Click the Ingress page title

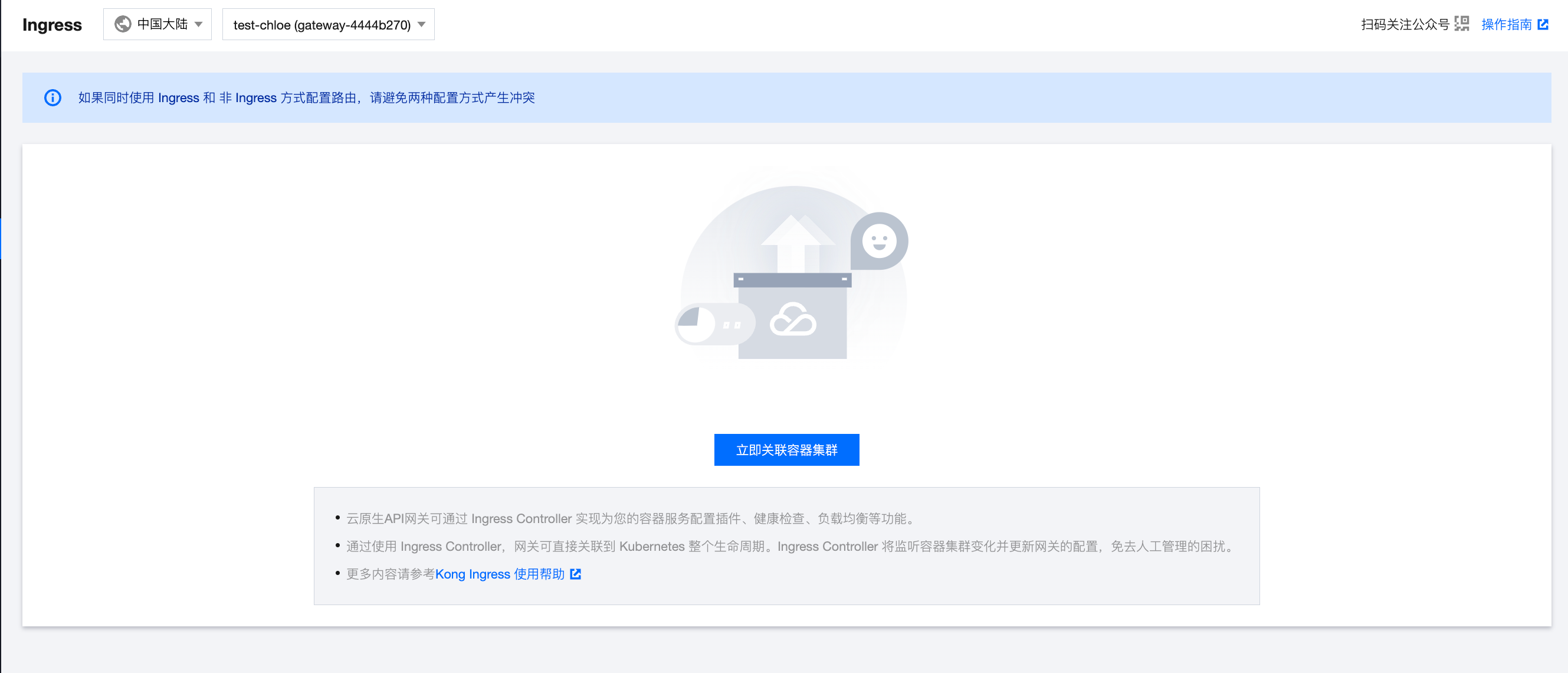[x=52, y=24]
